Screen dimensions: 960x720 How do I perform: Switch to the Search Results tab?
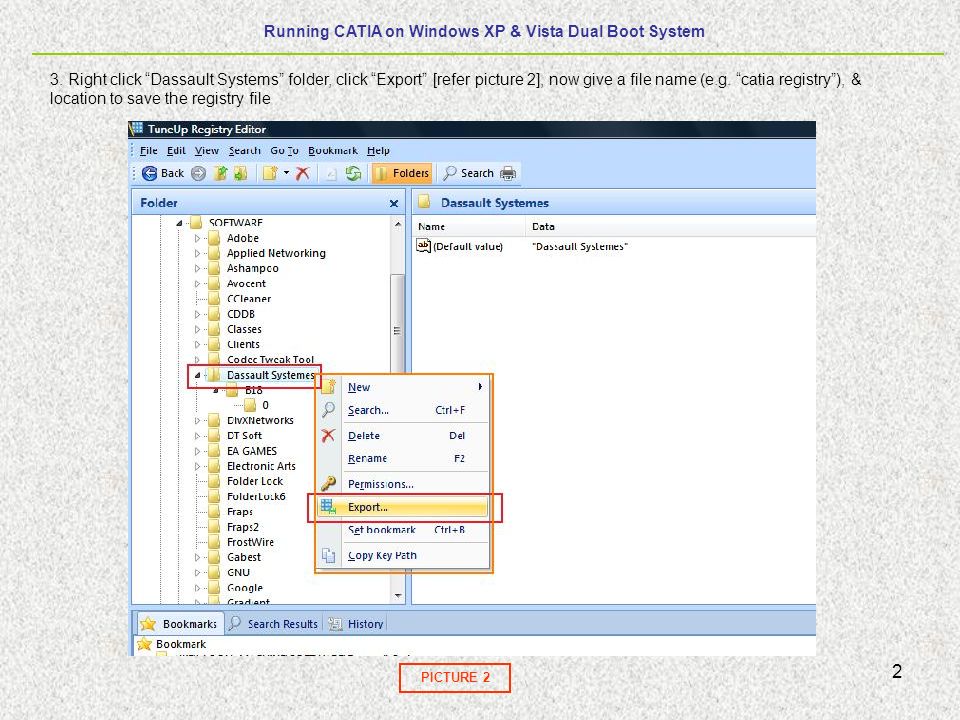click(274, 624)
